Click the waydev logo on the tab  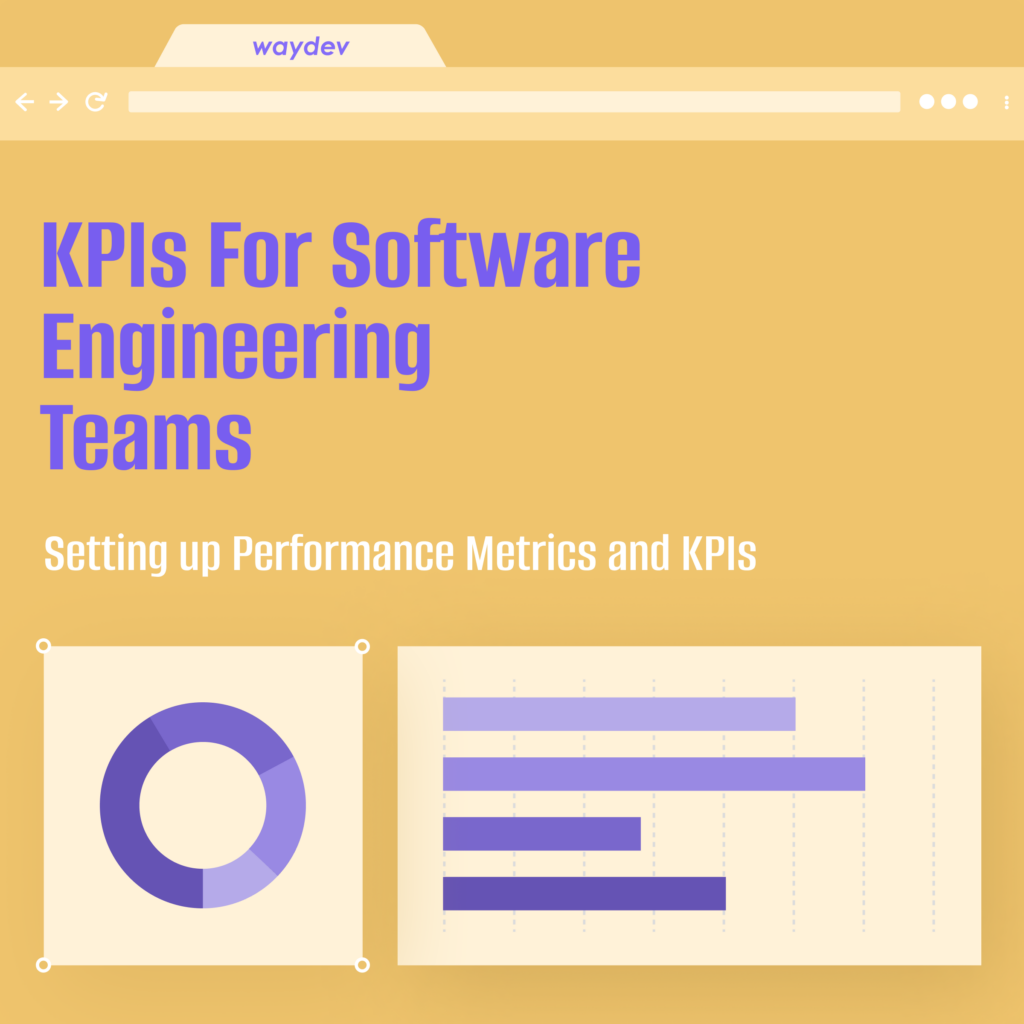pyautogui.click(x=299, y=46)
